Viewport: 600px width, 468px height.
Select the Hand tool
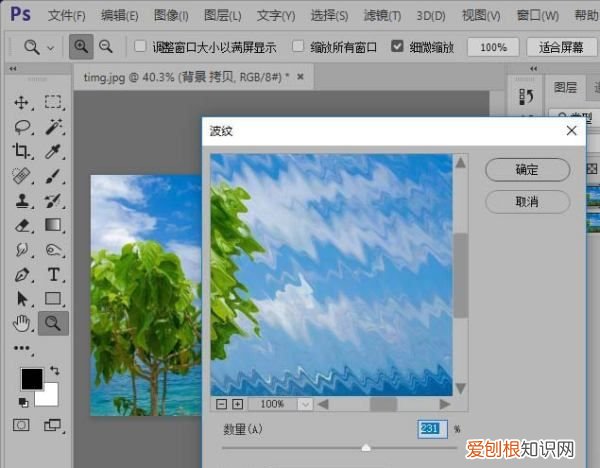click(x=22, y=323)
